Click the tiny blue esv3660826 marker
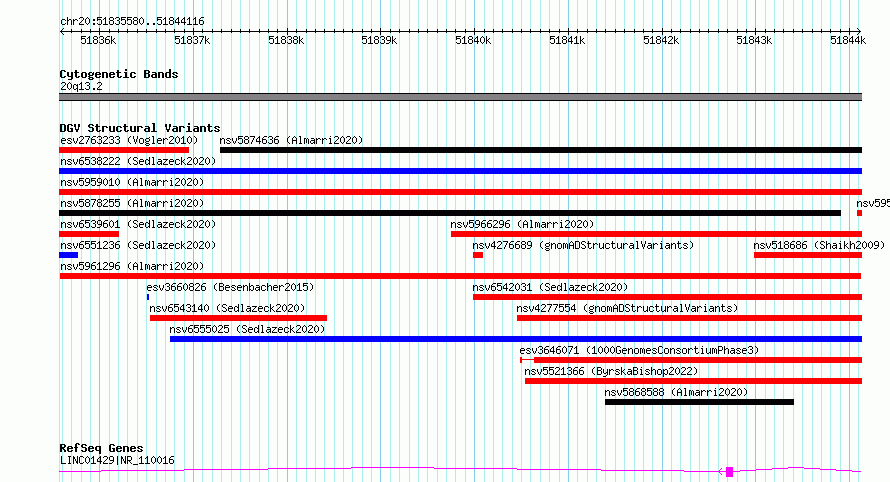This screenshot has height=482, width=890. click(x=148, y=297)
